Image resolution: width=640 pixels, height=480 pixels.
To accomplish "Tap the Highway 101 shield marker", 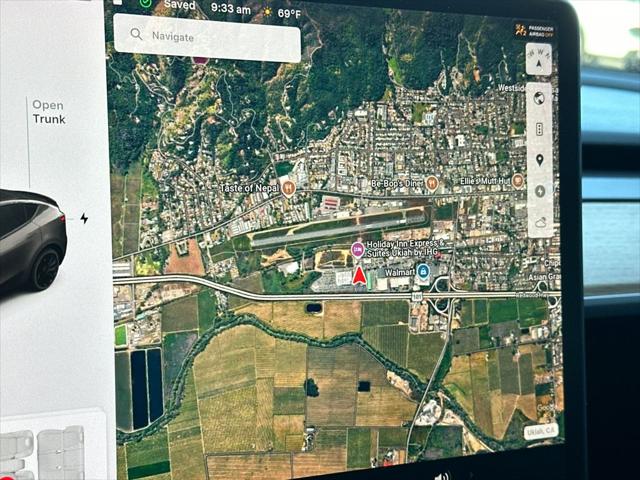I will click(x=416, y=299).
